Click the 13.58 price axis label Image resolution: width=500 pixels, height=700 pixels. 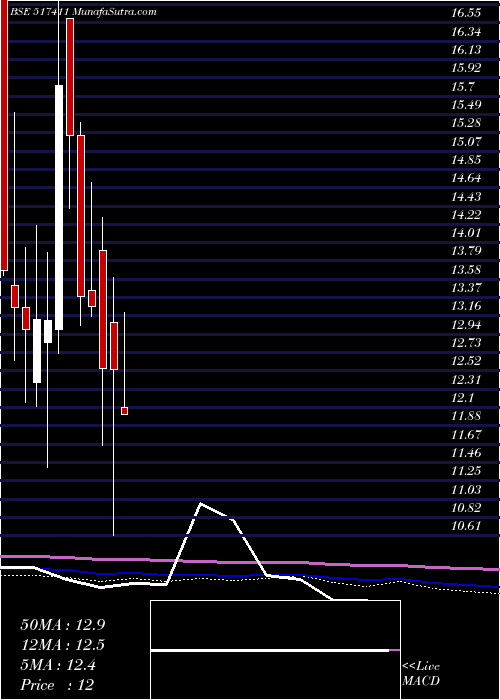[466, 270]
